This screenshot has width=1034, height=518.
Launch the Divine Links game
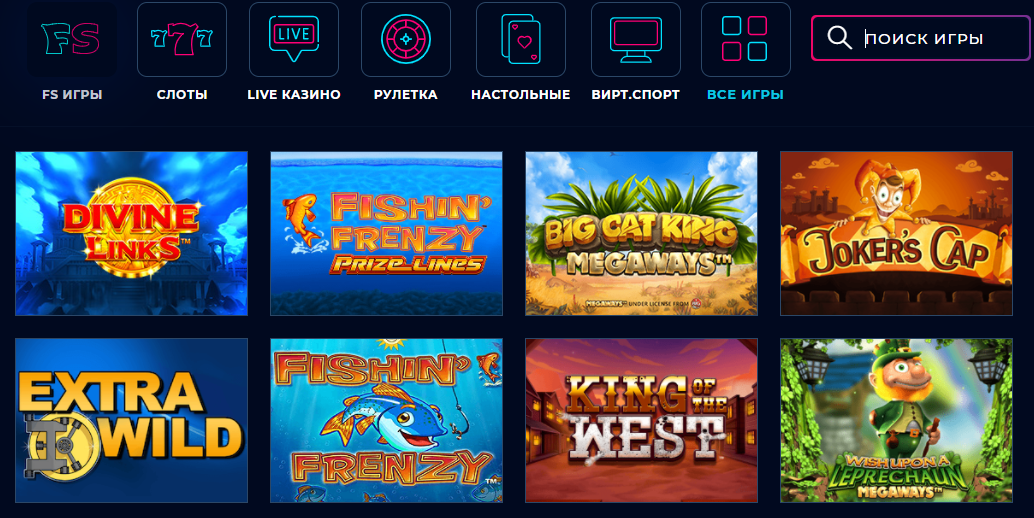132,233
